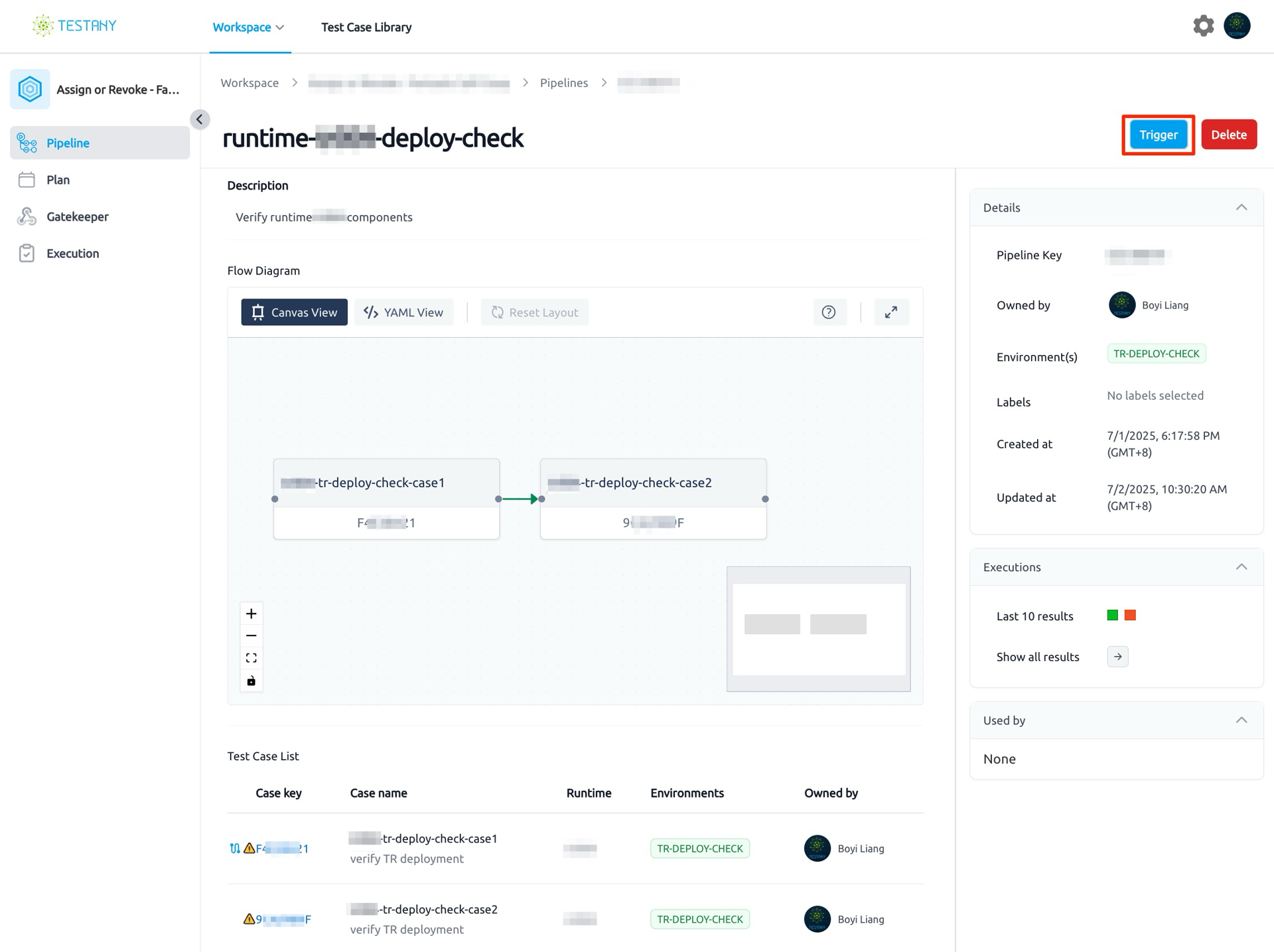
Task: Collapse the Details panel
Action: (x=1241, y=208)
